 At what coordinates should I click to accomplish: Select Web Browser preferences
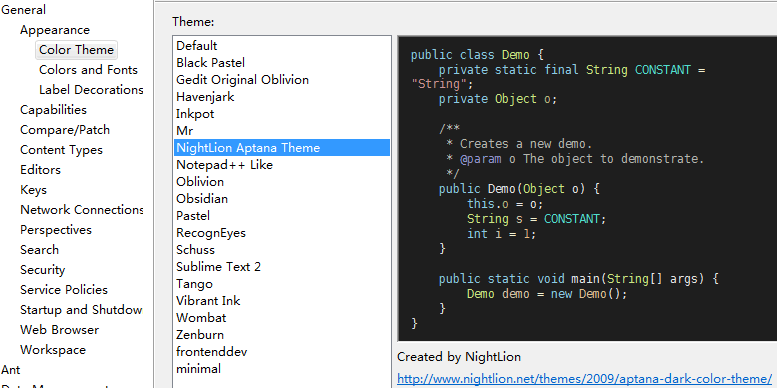tap(59, 330)
